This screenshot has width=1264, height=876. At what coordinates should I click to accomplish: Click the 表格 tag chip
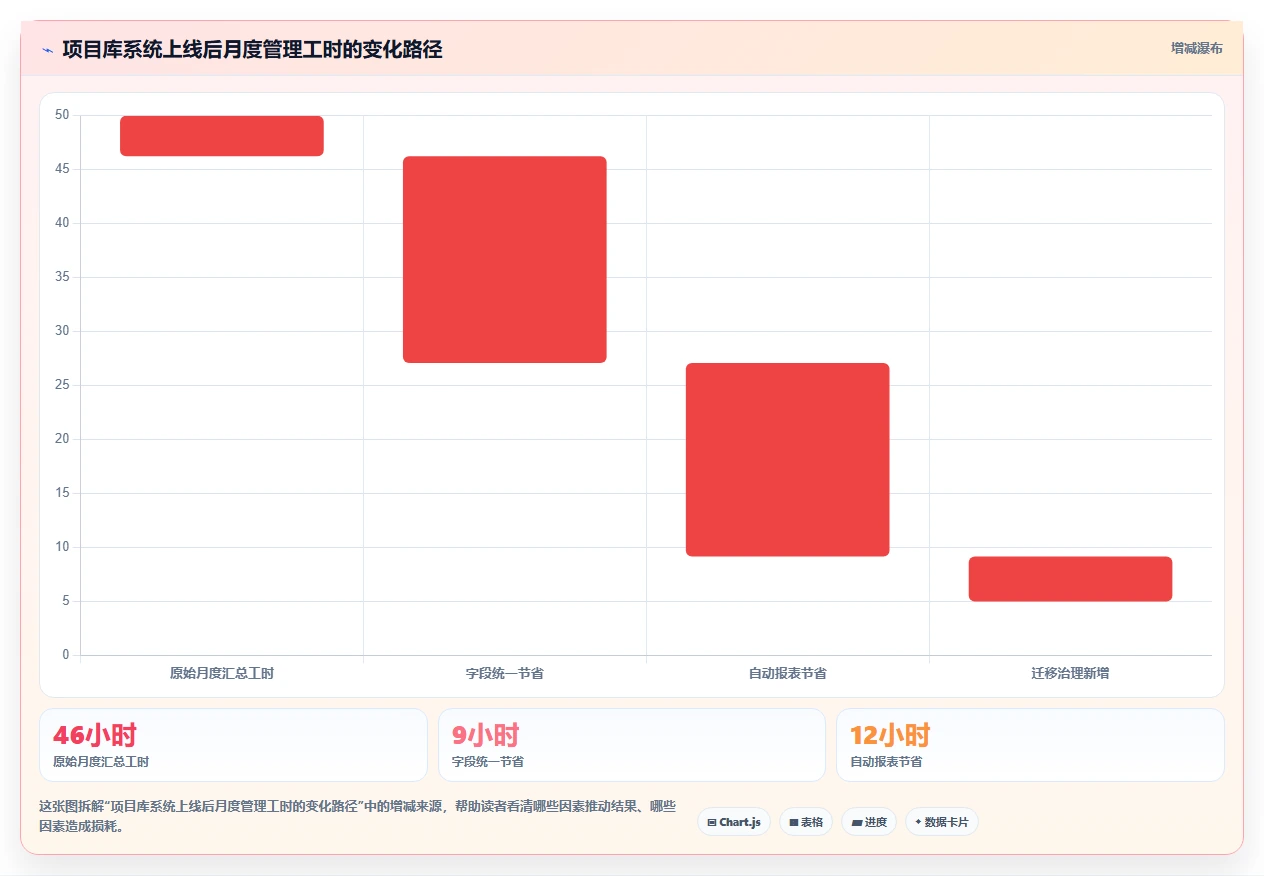[x=806, y=822]
